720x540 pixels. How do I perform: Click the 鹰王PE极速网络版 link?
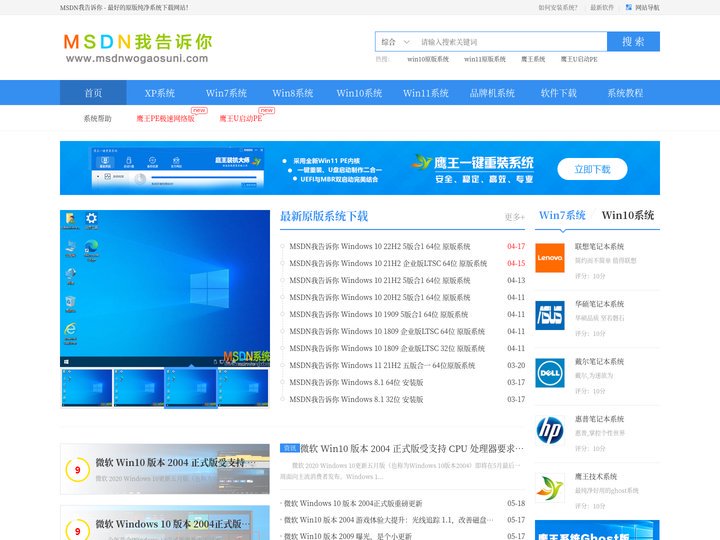click(165, 118)
